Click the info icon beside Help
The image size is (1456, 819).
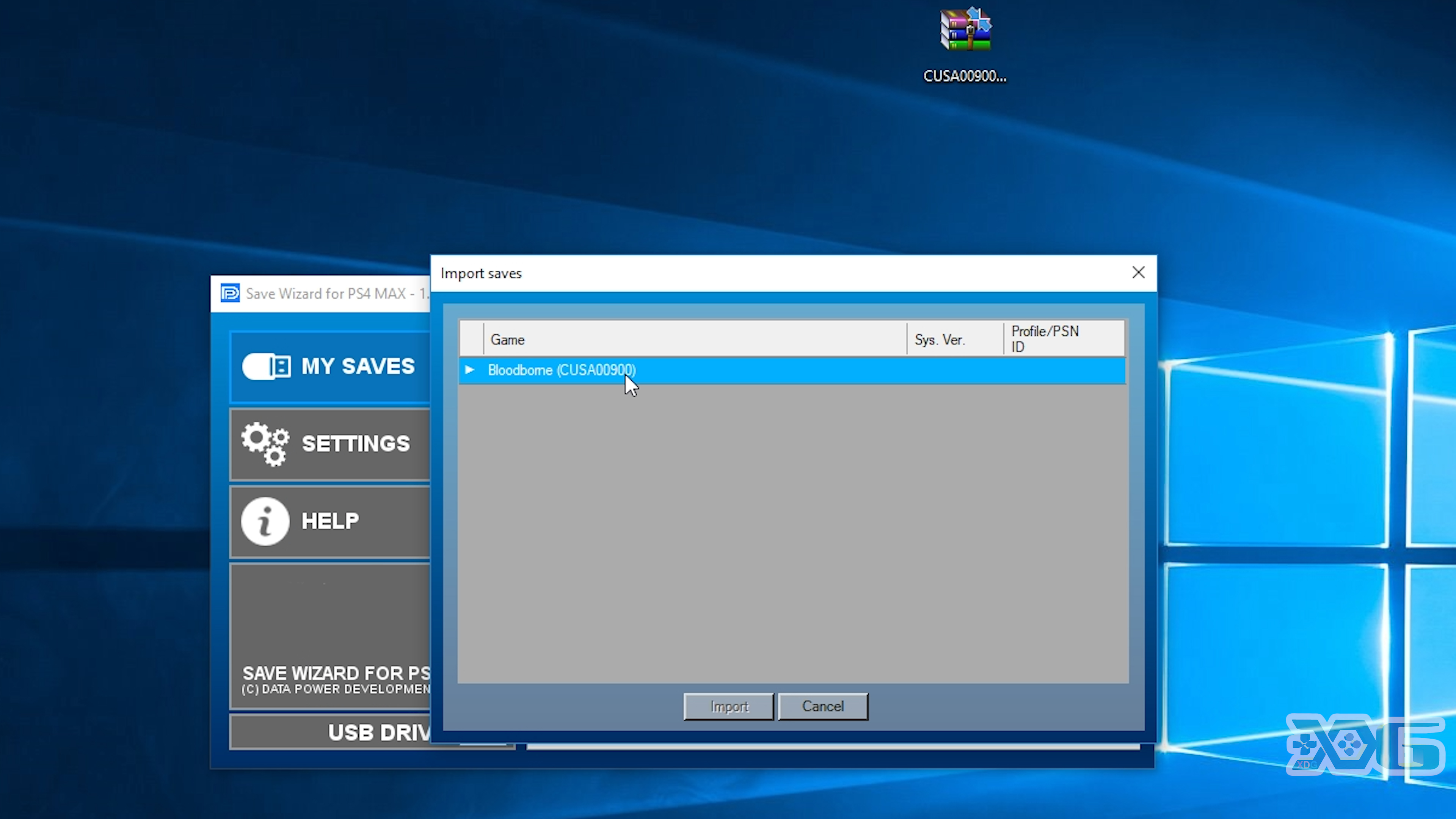click(x=265, y=521)
